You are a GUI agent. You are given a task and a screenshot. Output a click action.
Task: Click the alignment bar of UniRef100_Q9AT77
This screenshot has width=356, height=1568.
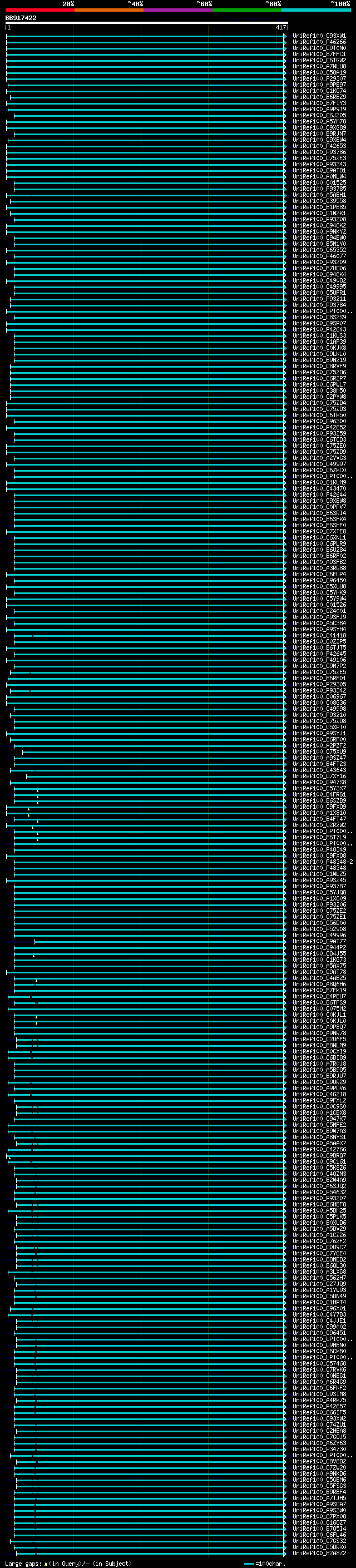pyautogui.click(x=161, y=942)
